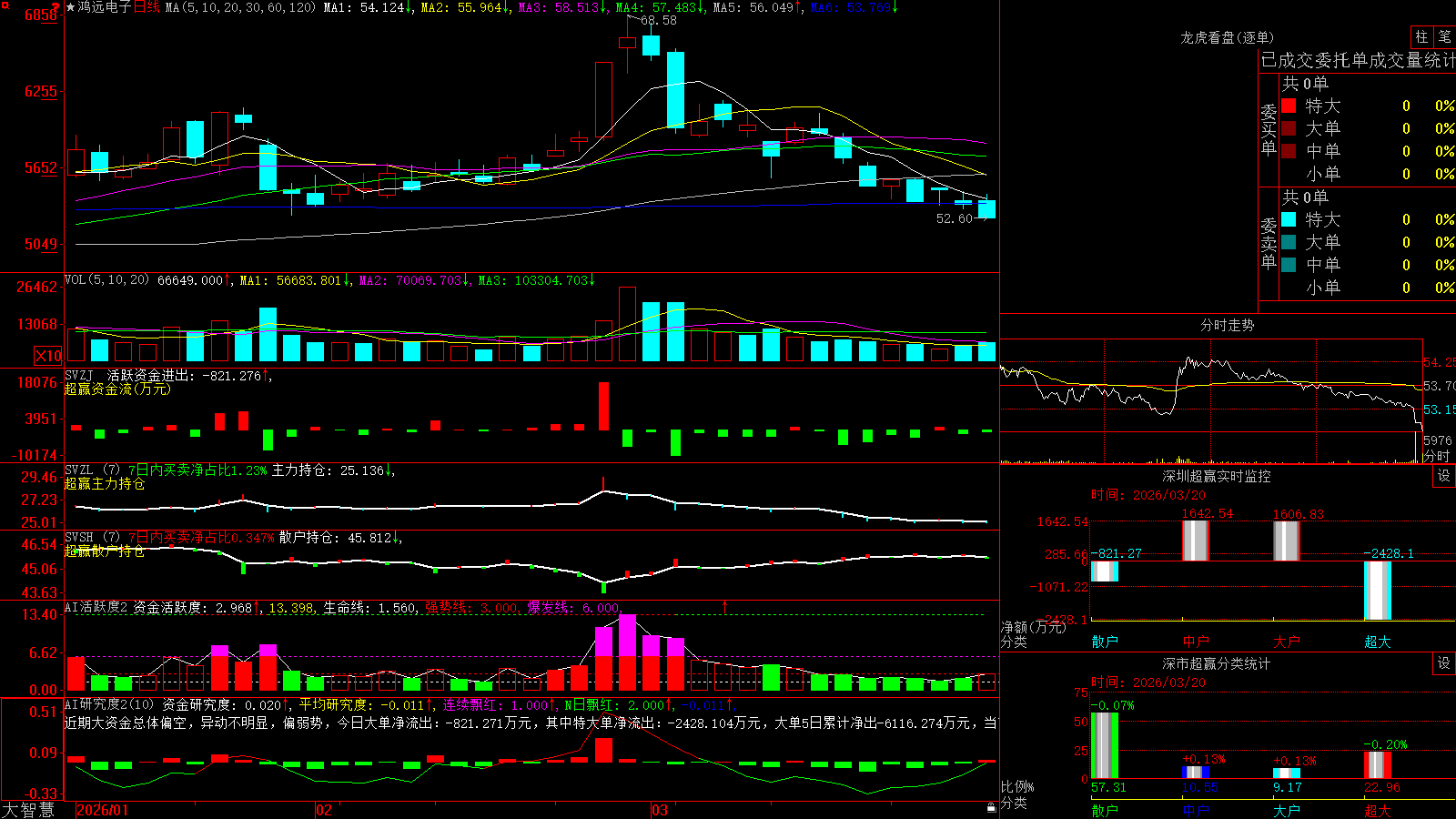Click the 大户 1606.83 bar in 实时监控
The width and height of the screenshot is (1456, 819).
pyautogui.click(x=1286, y=541)
